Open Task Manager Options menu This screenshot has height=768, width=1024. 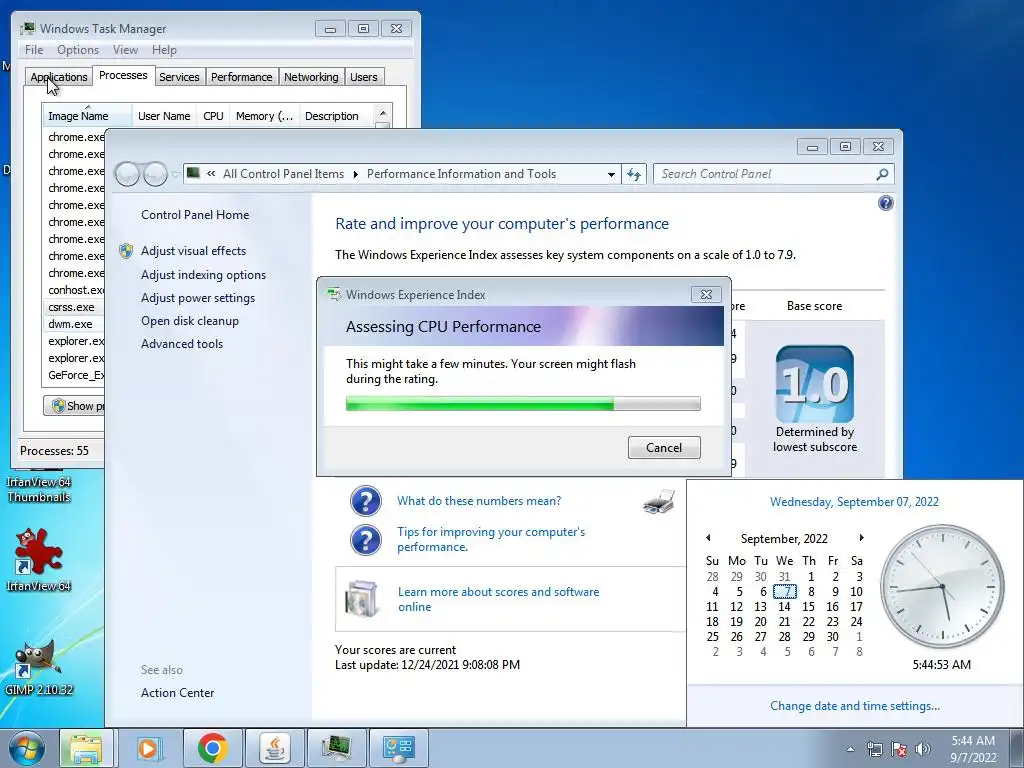[78, 50]
